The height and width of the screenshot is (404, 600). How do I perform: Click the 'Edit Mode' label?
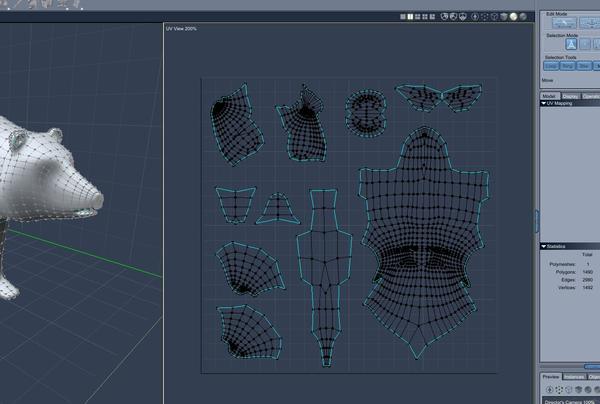pyautogui.click(x=557, y=14)
